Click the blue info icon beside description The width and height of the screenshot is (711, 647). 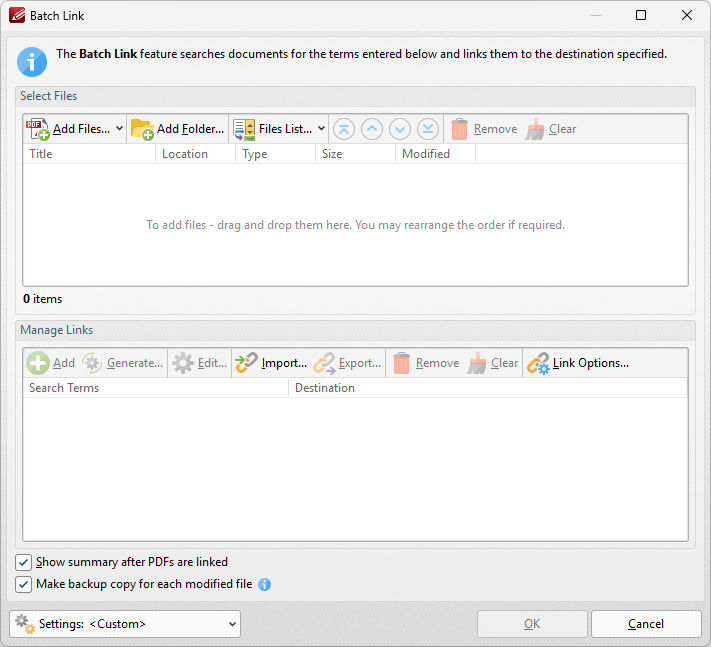[32, 62]
